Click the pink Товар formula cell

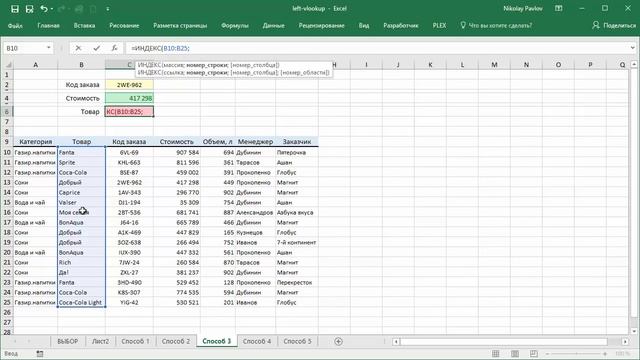(129, 111)
